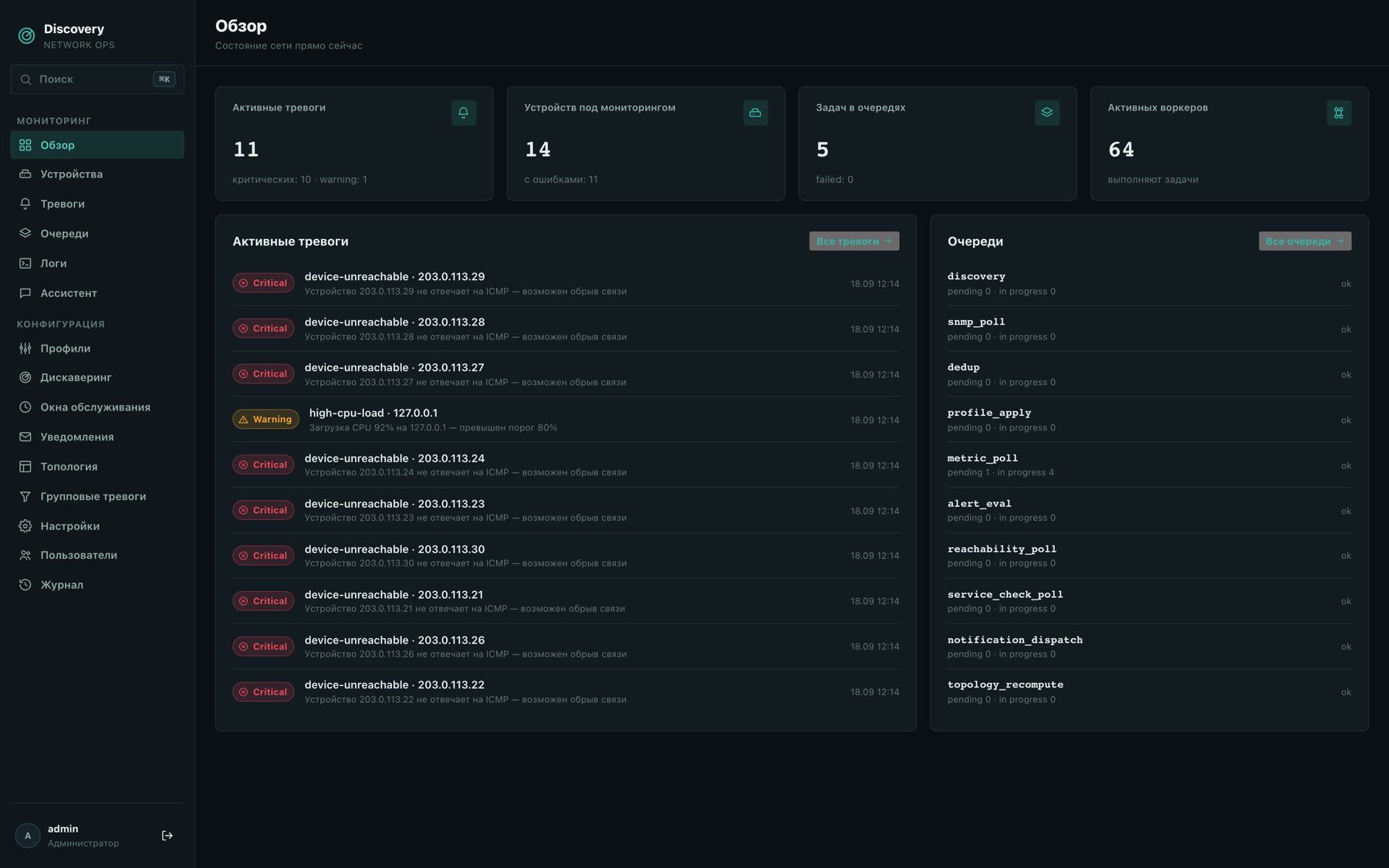
Task: Click the layers icon on Задач в очередях card
Action: coord(1047,113)
